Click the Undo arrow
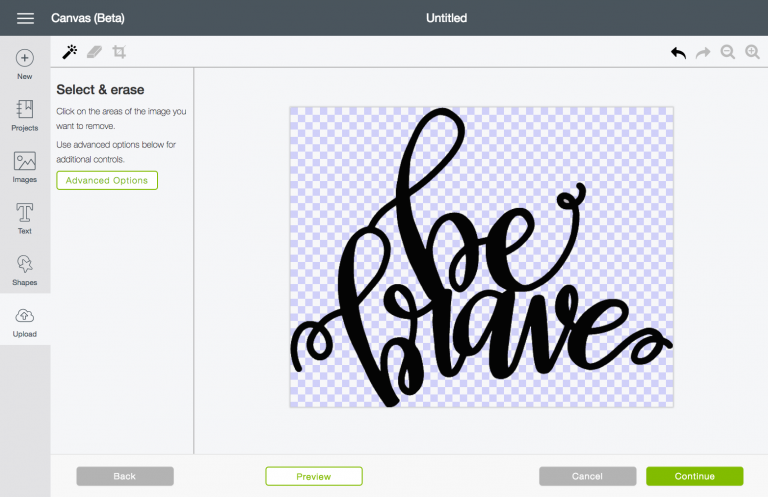 (x=679, y=52)
